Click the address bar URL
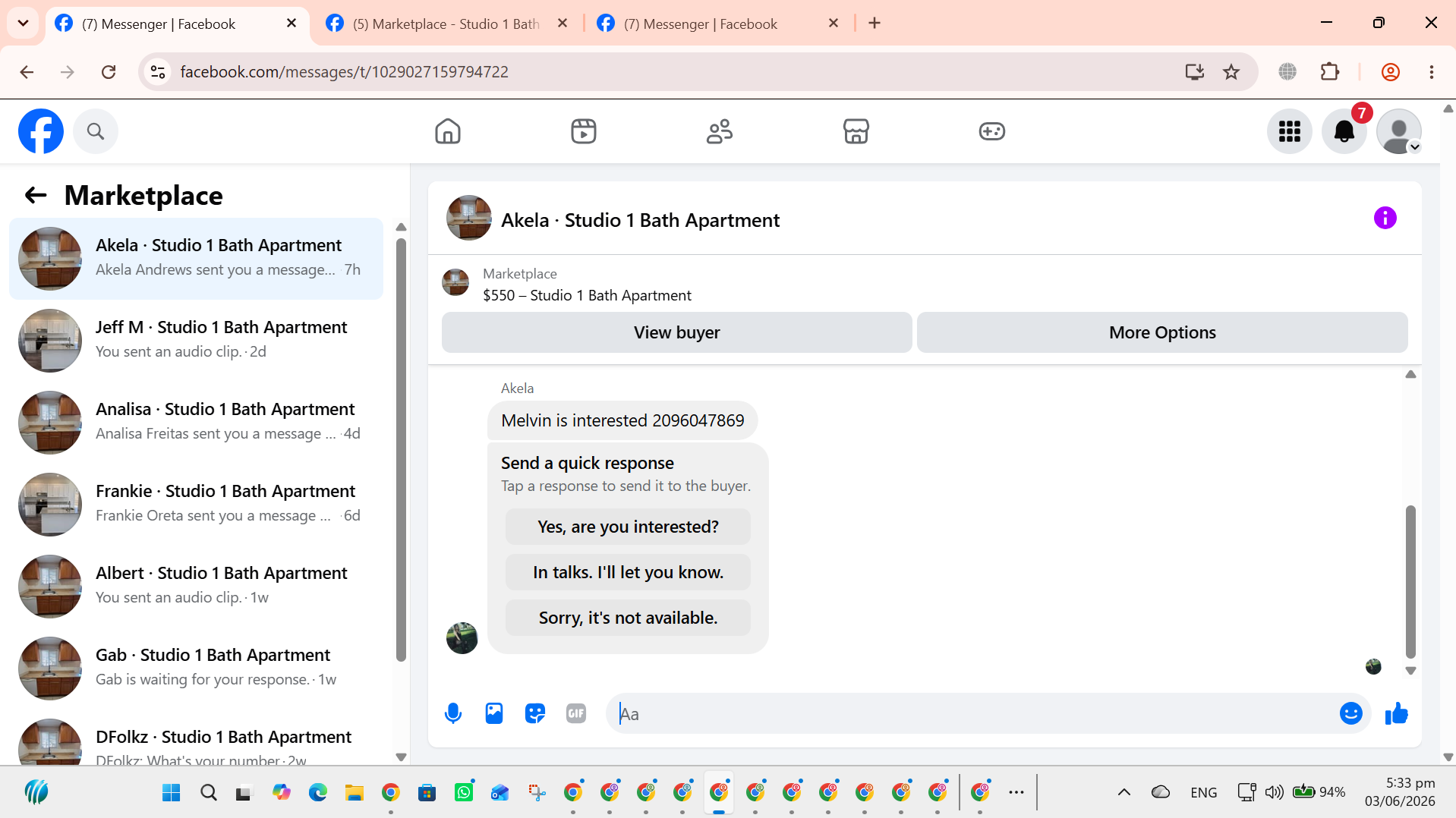The height and width of the screenshot is (818, 1456). [344, 72]
